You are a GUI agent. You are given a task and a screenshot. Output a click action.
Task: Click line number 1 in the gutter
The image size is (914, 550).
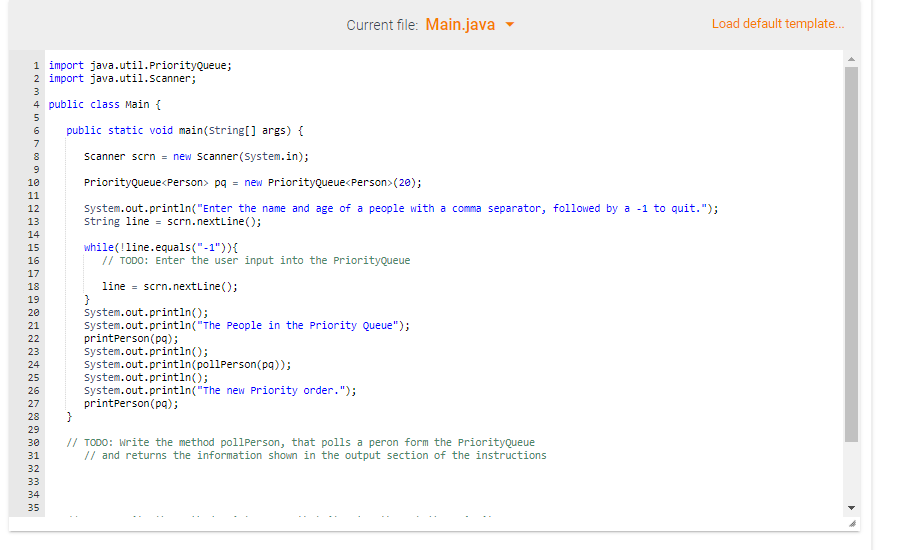tap(36, 65)
